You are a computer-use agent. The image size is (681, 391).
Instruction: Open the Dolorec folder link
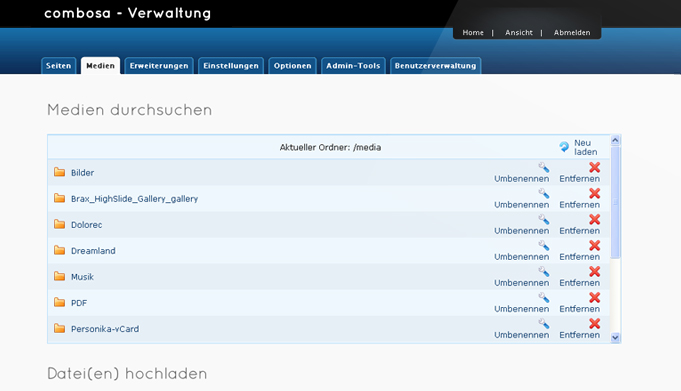click(x=86, y=225)
